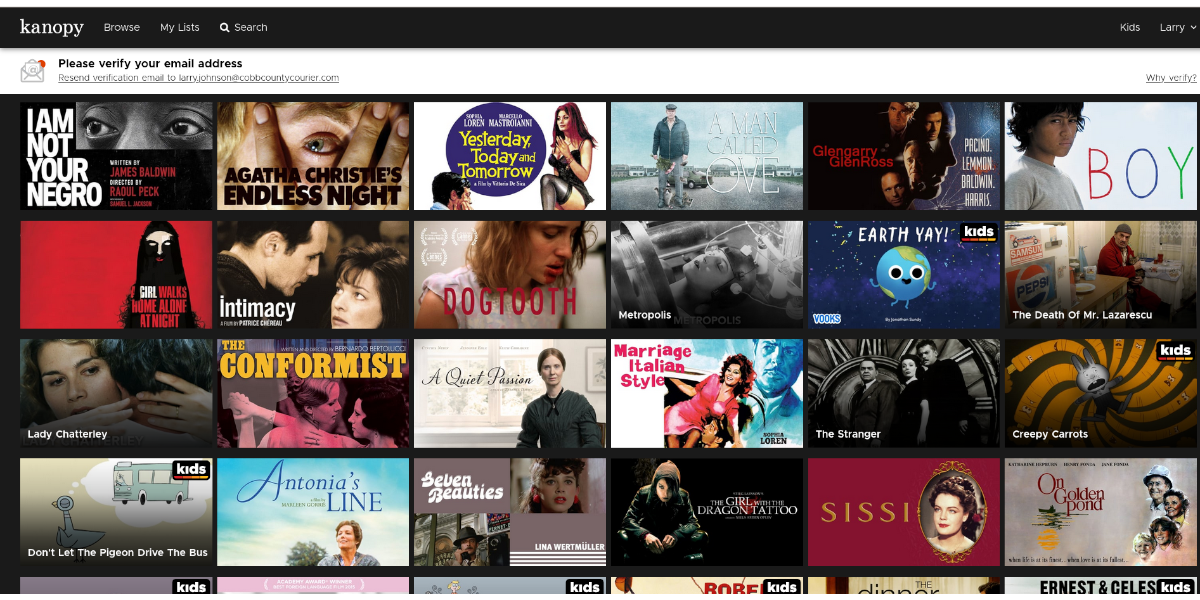Image resolution: width=1200 pixels, height=600 pixels.
Task: Open My Lists
Action: click(x=180, y=27)
